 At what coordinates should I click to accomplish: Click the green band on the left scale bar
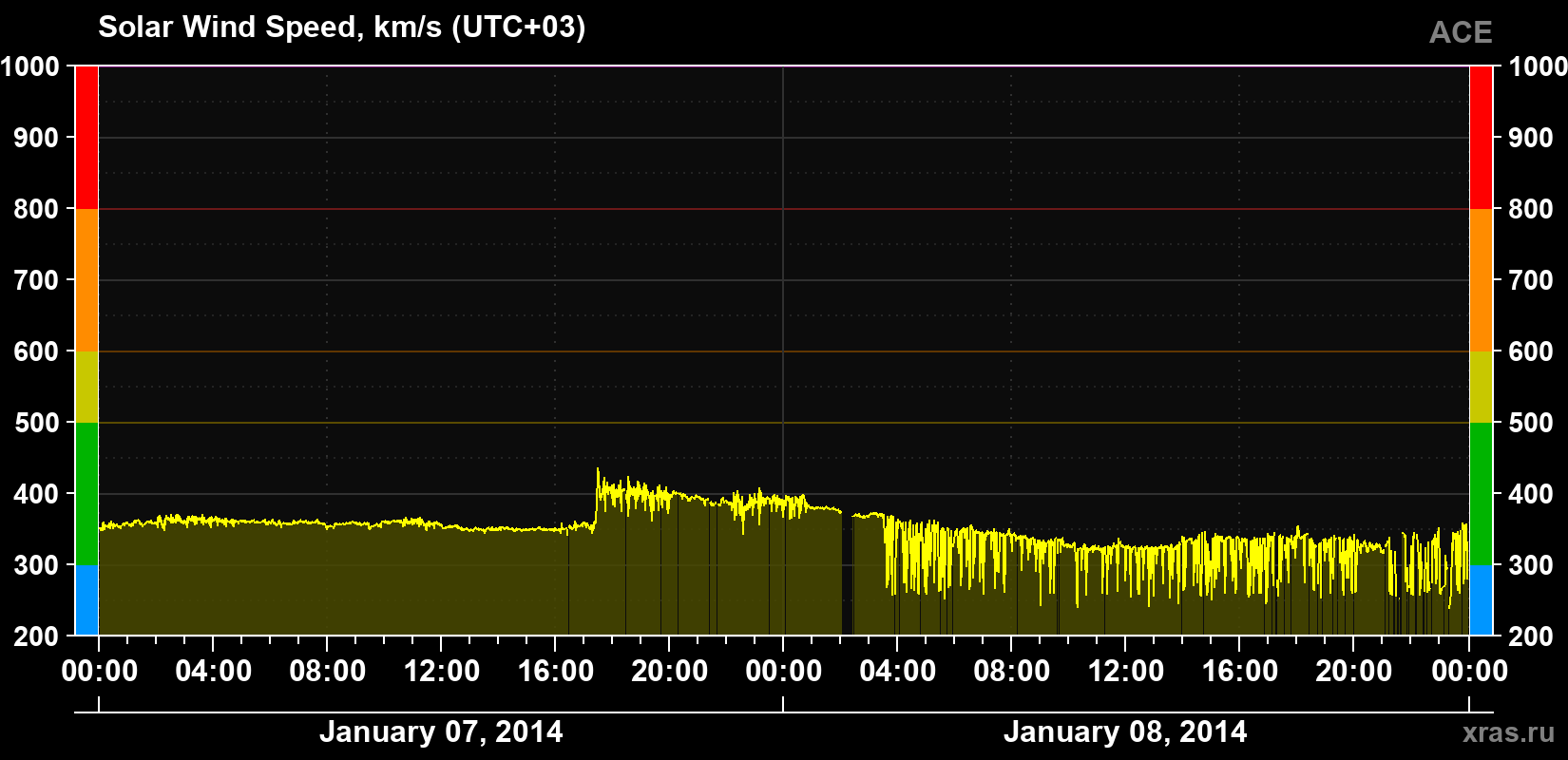(x=86, y=494)
